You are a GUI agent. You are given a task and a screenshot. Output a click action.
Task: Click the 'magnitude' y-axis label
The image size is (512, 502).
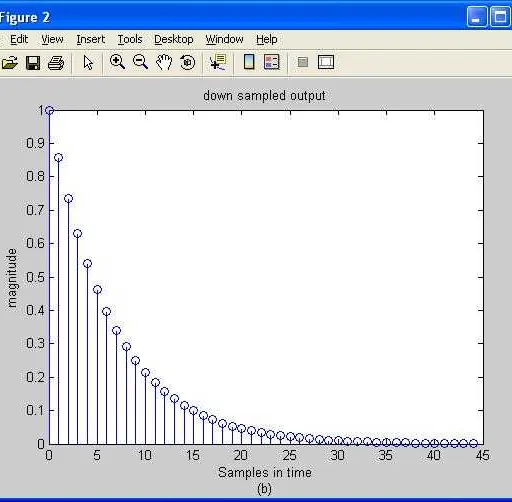point(12,278)
